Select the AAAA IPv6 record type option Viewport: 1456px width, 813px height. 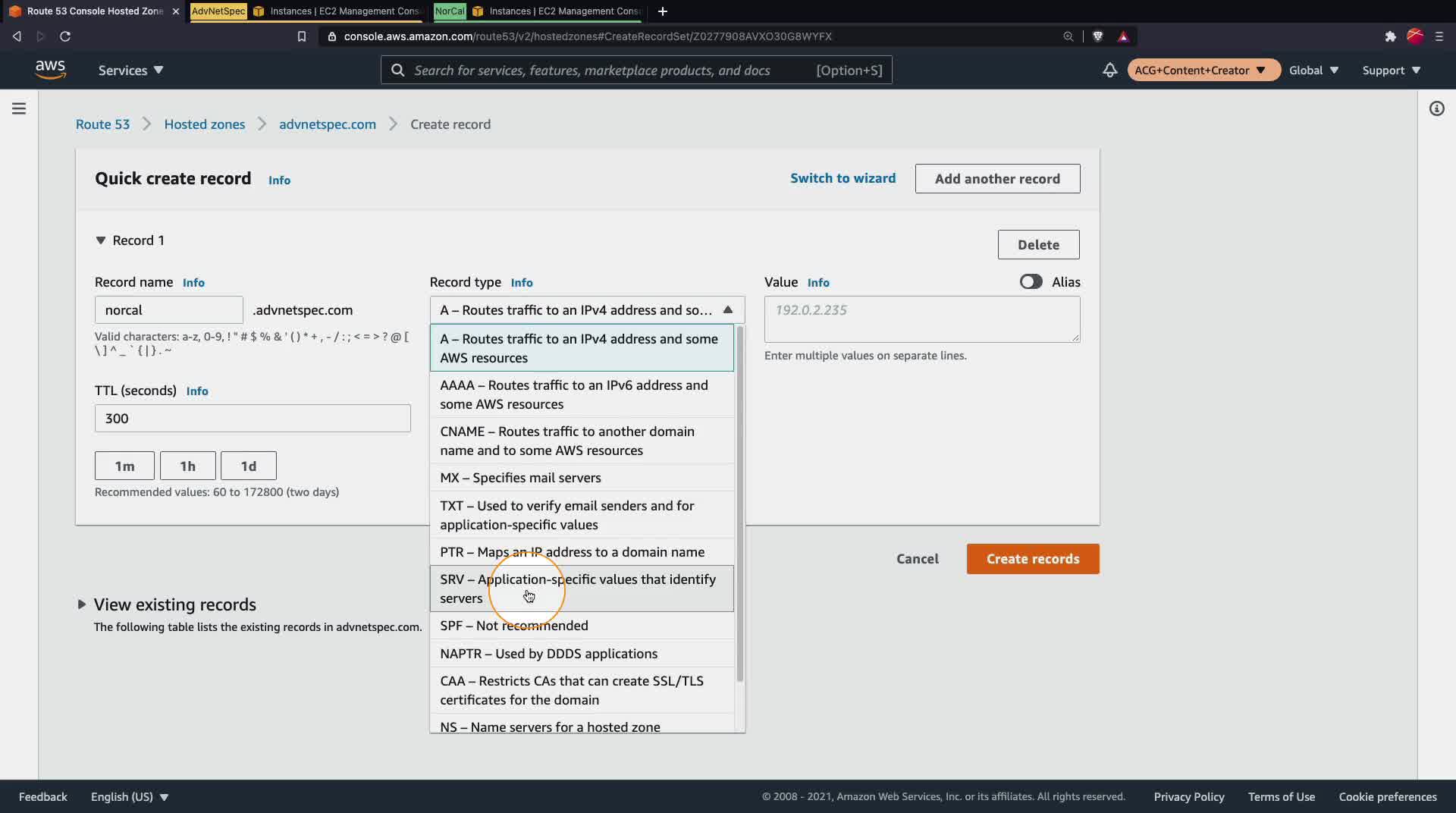tap(582, 394)
